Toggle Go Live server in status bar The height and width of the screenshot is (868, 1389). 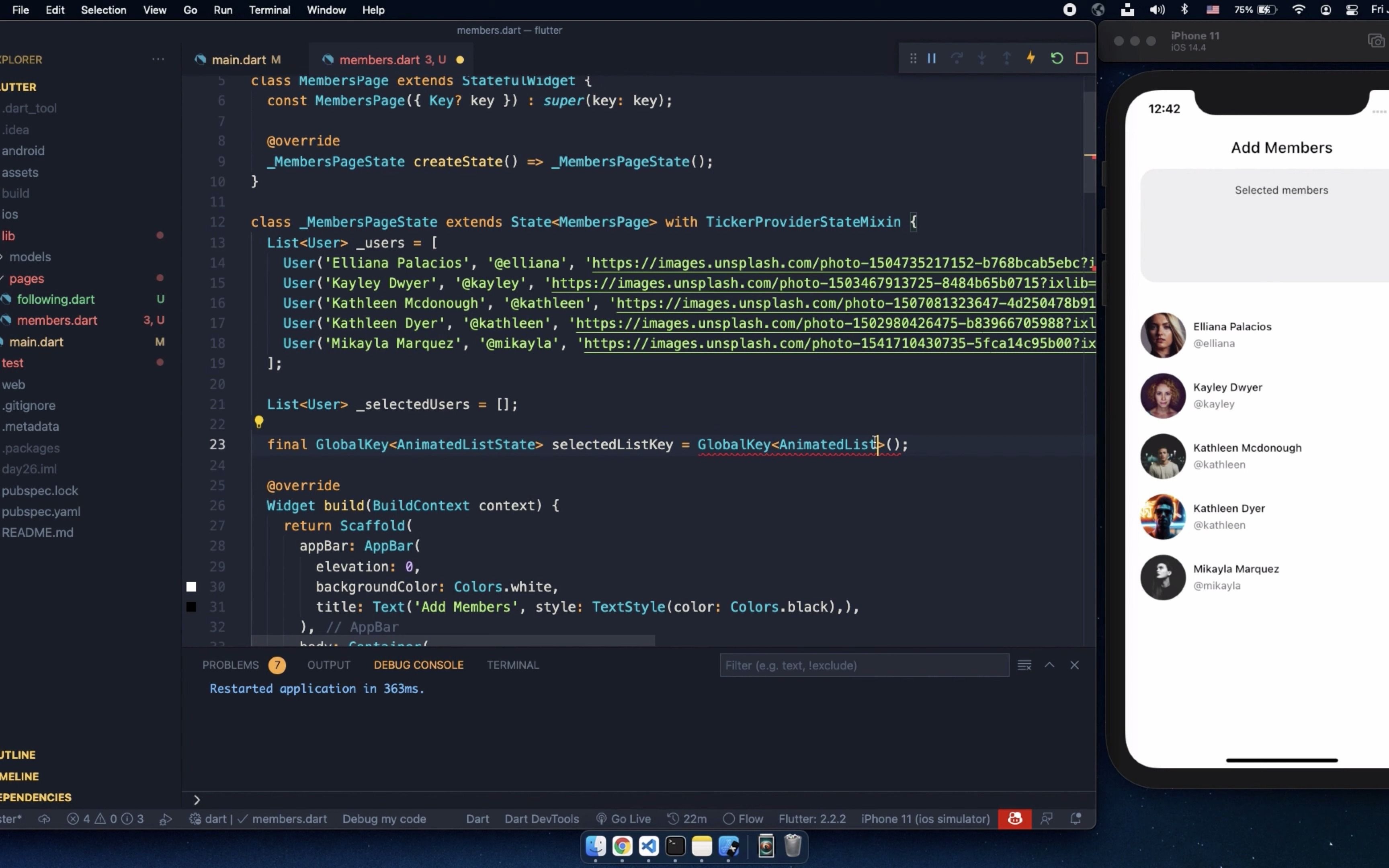623,819
